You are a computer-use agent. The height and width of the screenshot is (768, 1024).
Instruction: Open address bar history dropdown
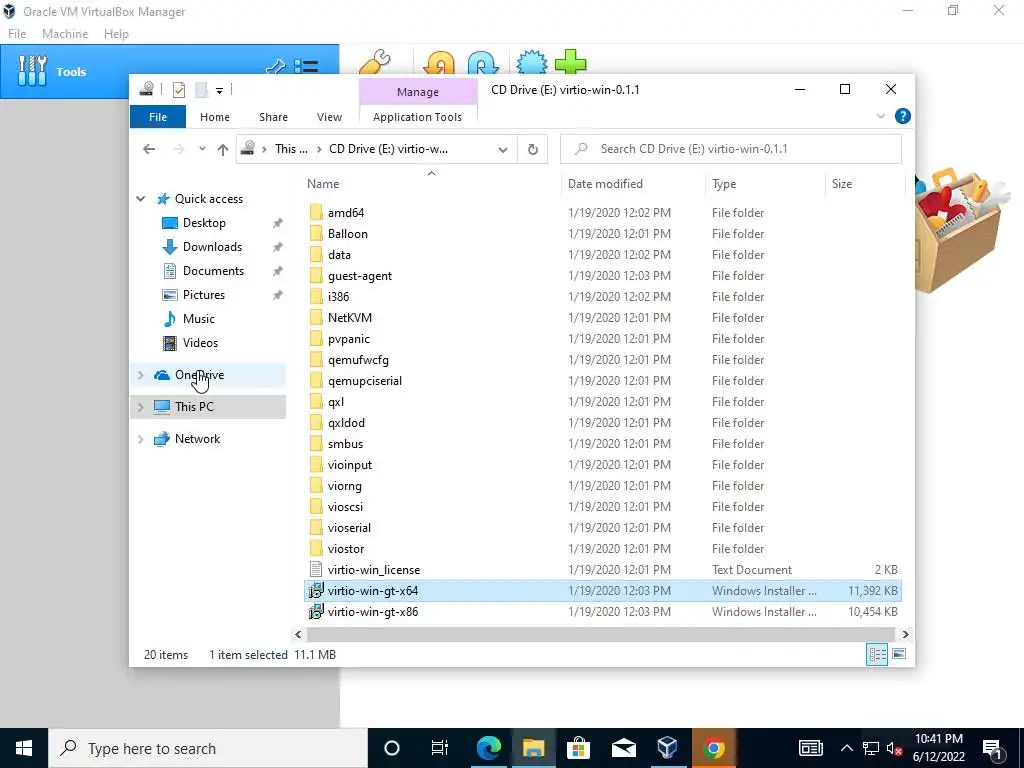coord(502,150)
